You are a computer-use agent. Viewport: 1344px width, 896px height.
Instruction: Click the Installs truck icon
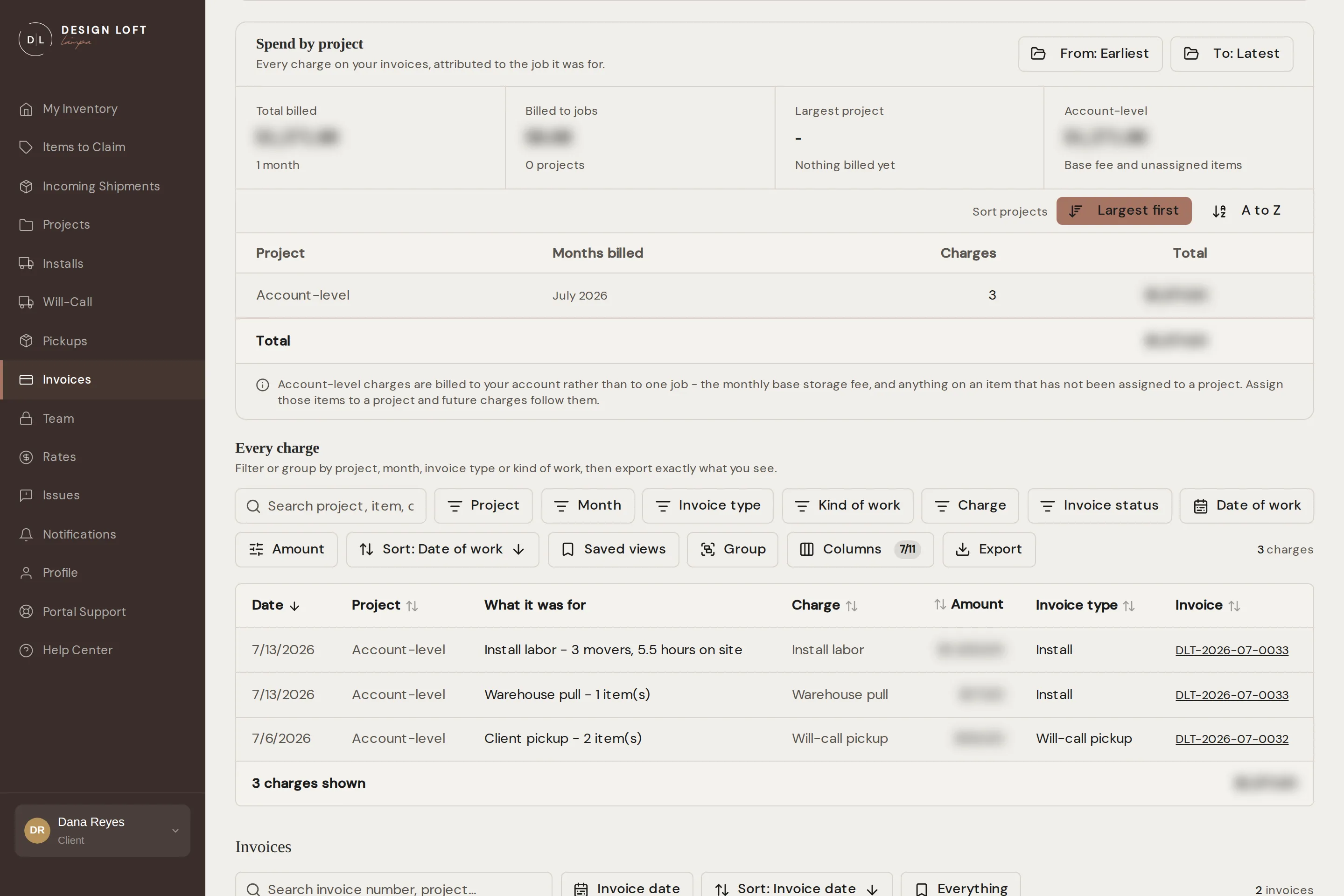pyautogui.click(x=26, y=263)
